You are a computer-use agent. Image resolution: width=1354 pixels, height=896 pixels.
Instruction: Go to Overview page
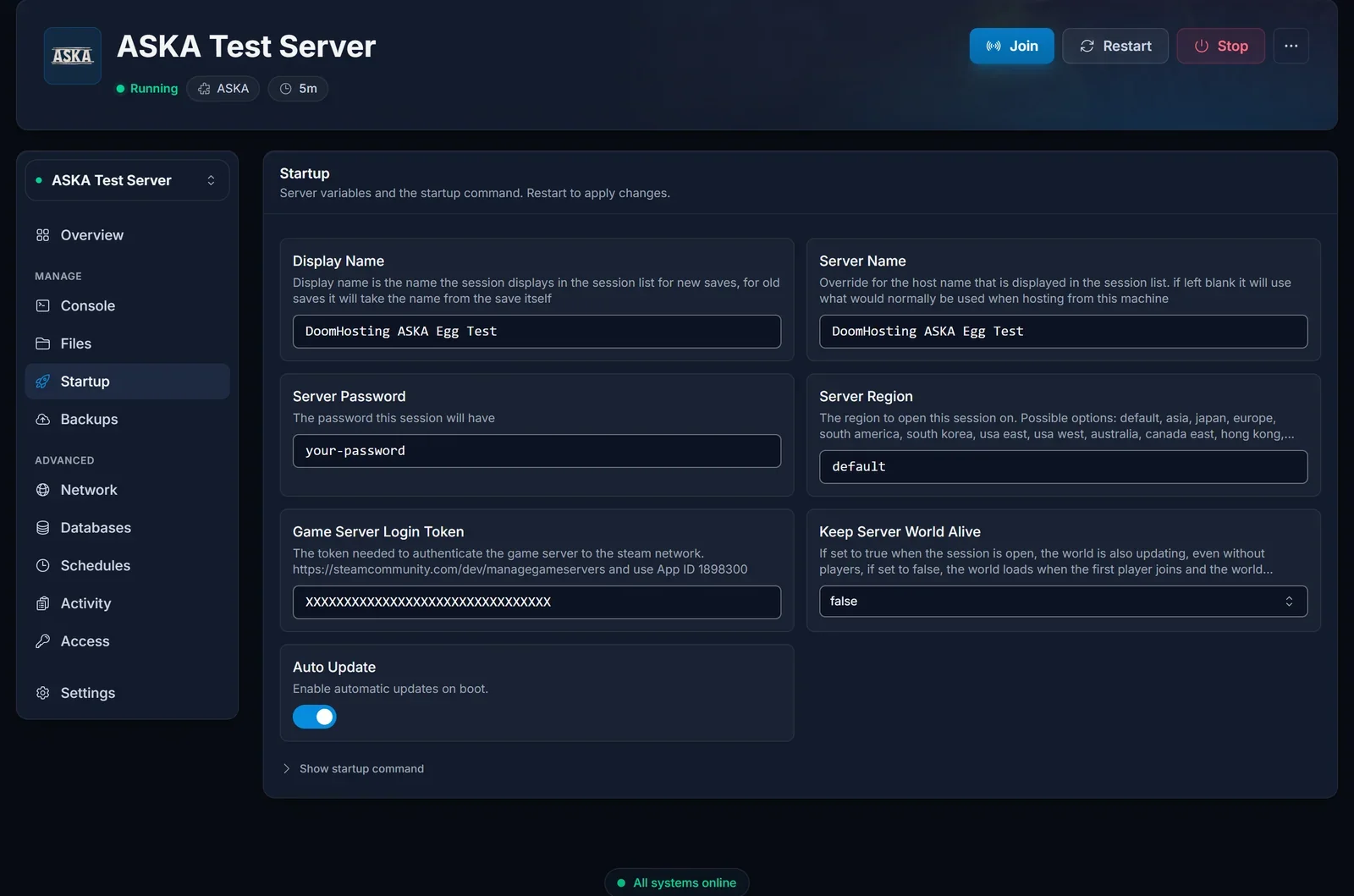pos(127,235)
